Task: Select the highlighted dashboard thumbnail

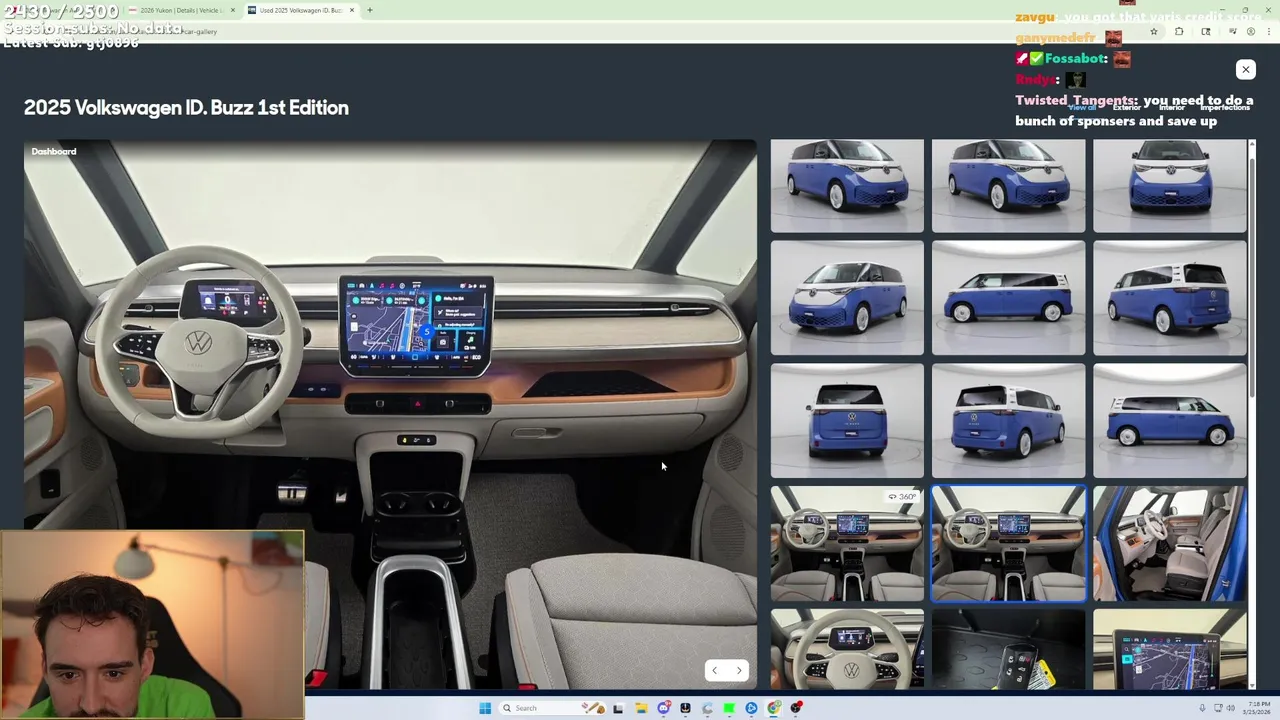Action: click(1008, 543)
